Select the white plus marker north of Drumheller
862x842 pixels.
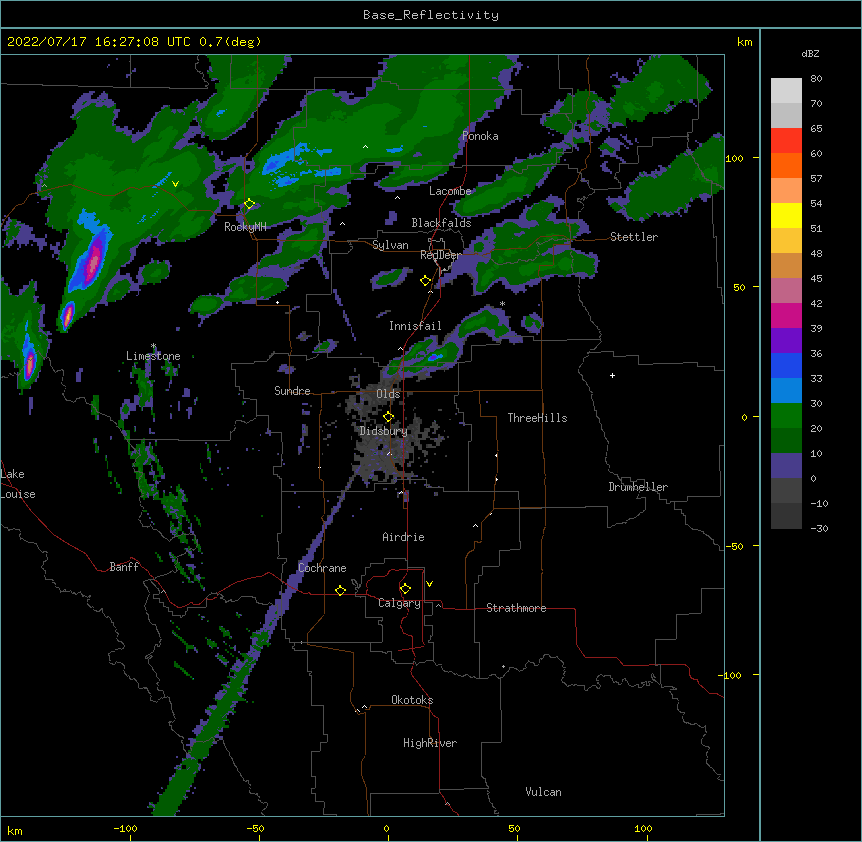[x=612, y=375]
